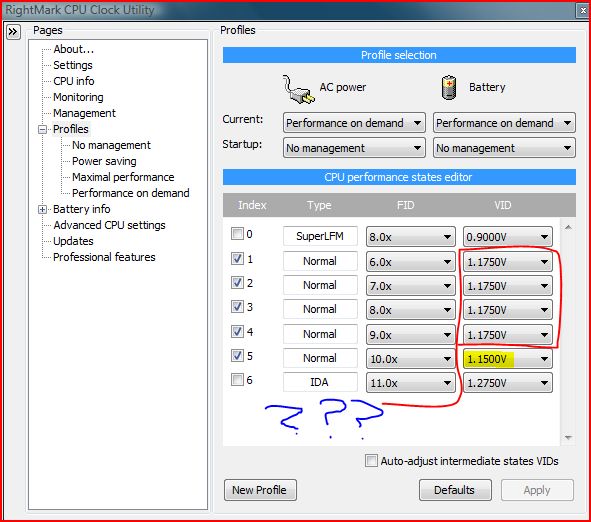Open the 6.0x FID dropdown

click(410, 262)
